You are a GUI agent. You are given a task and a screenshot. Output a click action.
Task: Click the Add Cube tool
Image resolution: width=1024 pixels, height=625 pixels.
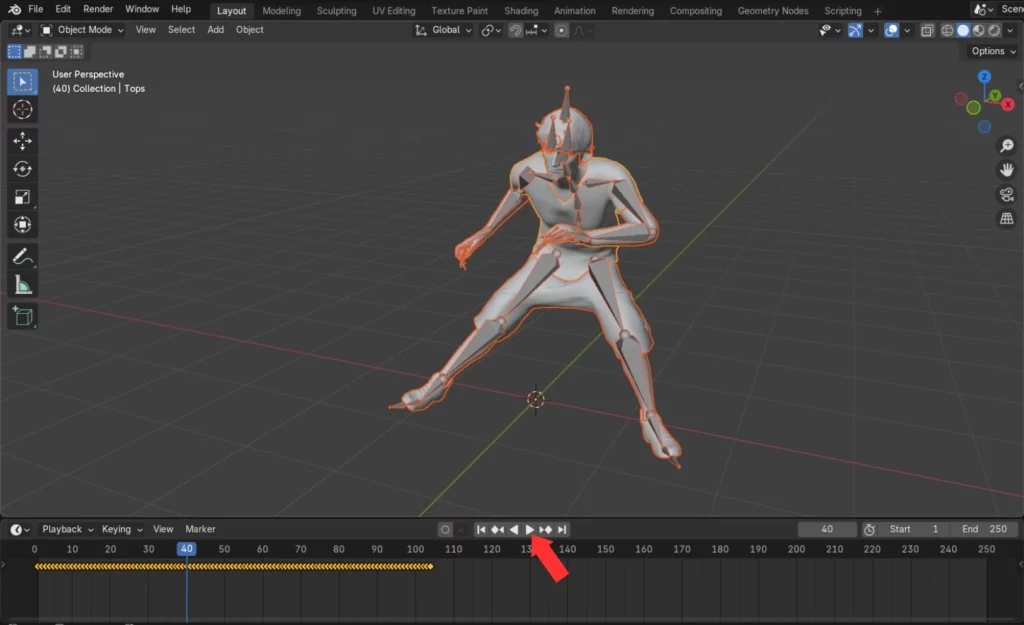(x=23, y=316)
